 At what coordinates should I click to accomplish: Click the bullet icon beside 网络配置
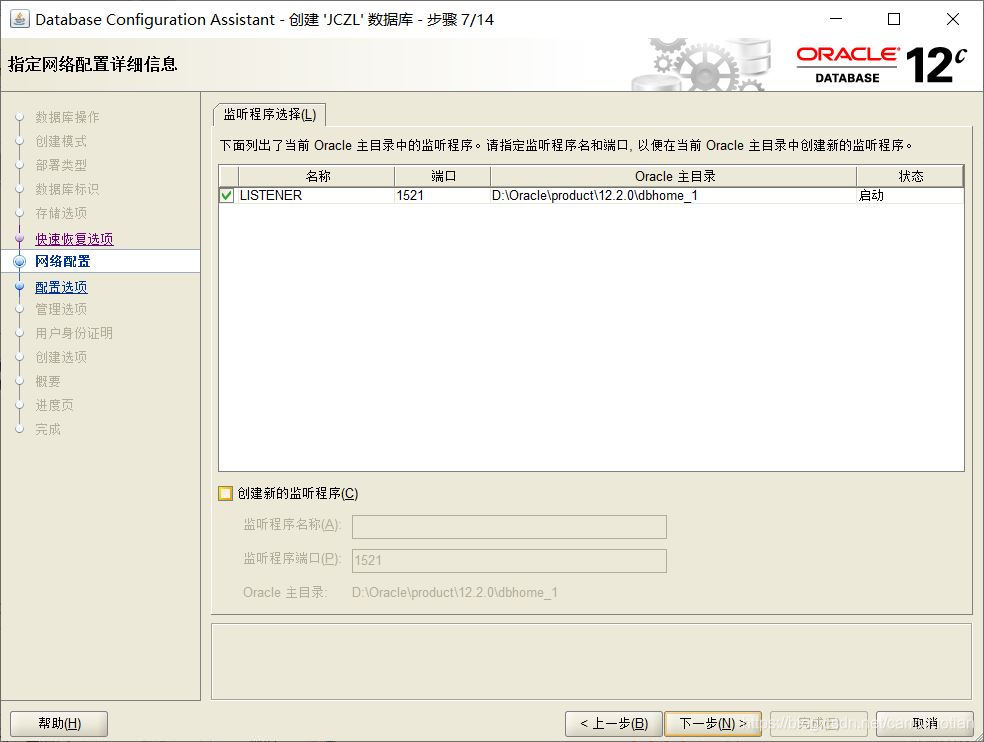click(x=19, y=261)
